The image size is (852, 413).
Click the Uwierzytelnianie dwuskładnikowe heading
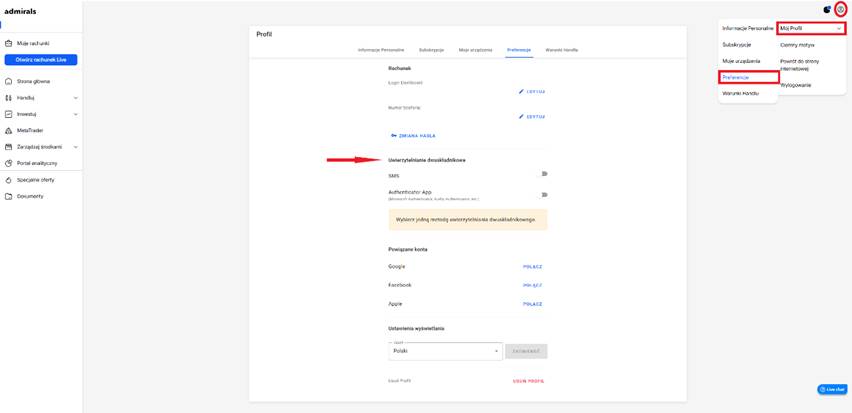point(427,160)
